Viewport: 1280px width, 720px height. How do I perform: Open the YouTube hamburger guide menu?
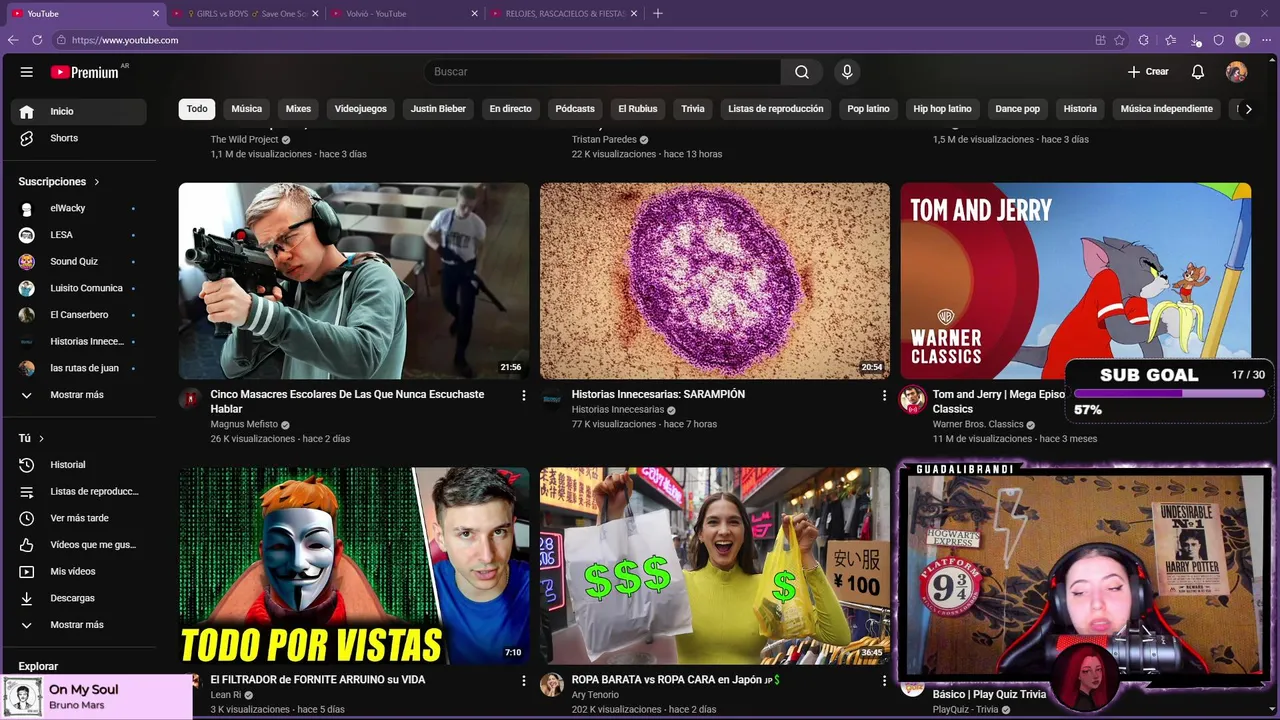coord(27,72)
